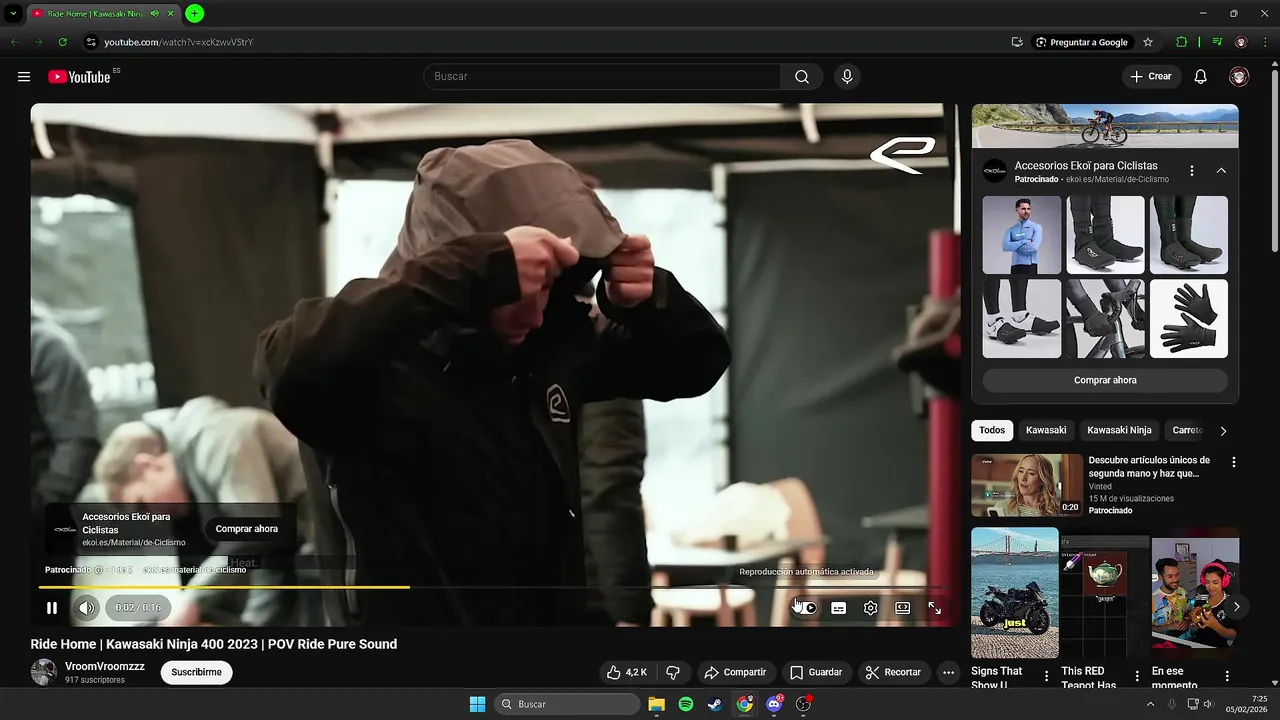Dislike the video
Screen dimensions: 1280x720
coord(673,673)
